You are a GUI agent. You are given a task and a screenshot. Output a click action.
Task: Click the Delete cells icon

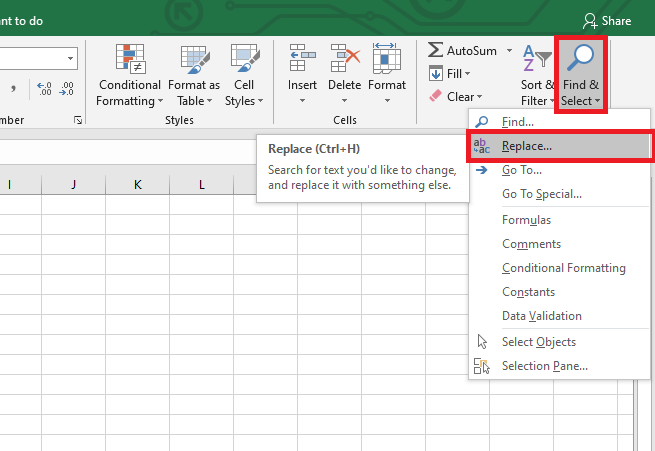pyautogui.click(x=344, y=59)
